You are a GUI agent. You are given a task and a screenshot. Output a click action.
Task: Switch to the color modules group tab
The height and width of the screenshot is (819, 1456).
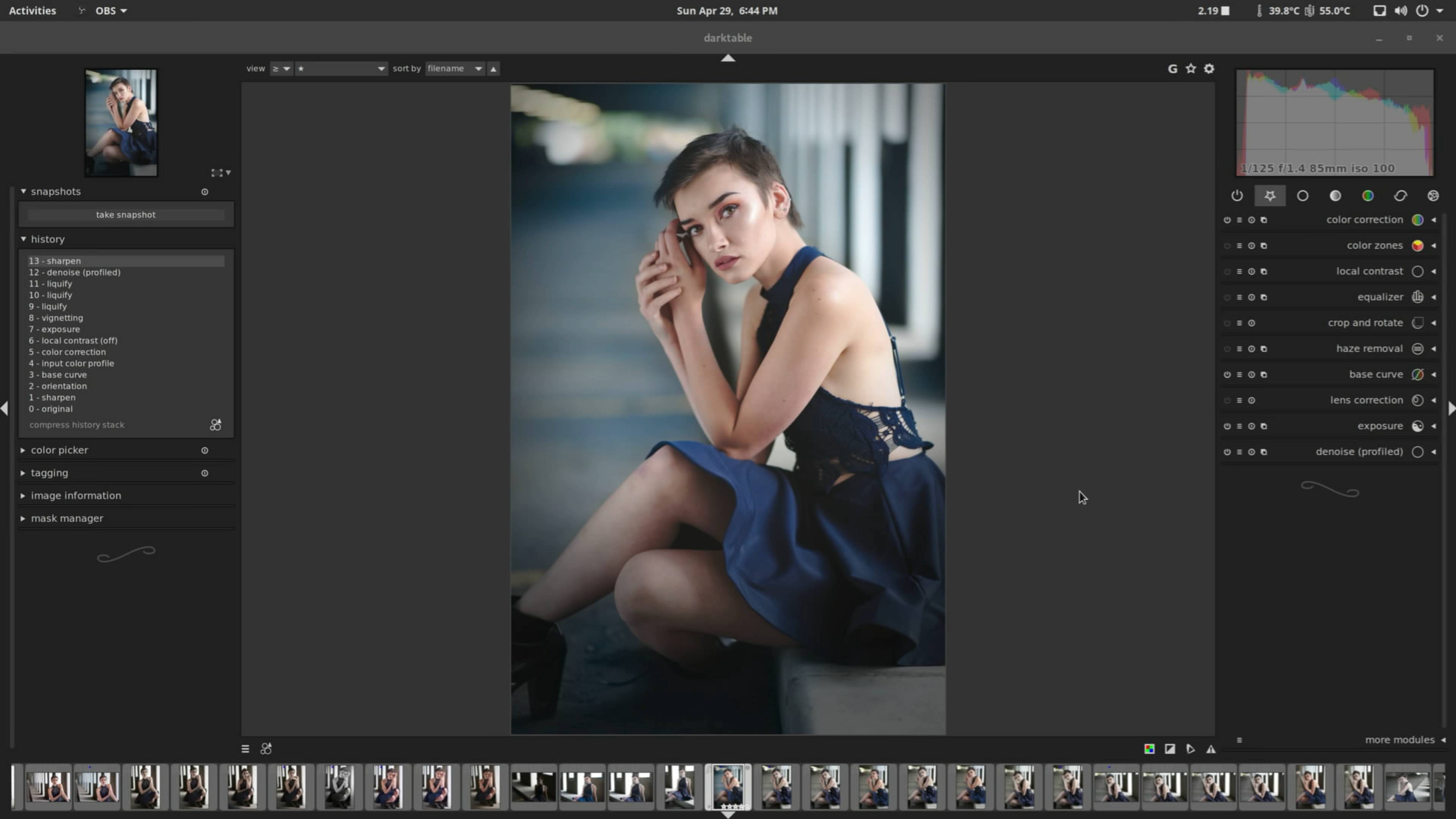point(1368,196)
